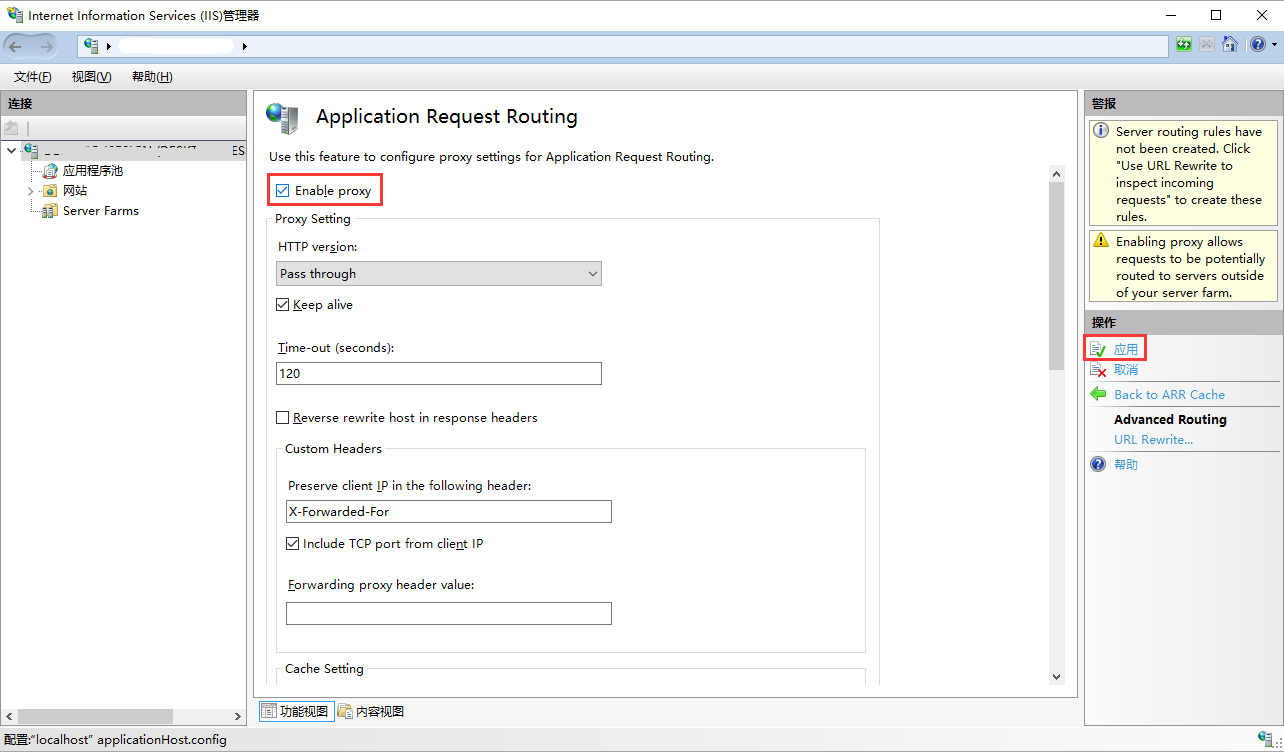
Task: Click the Connections pane scroll right arrow
Action: 238,716
